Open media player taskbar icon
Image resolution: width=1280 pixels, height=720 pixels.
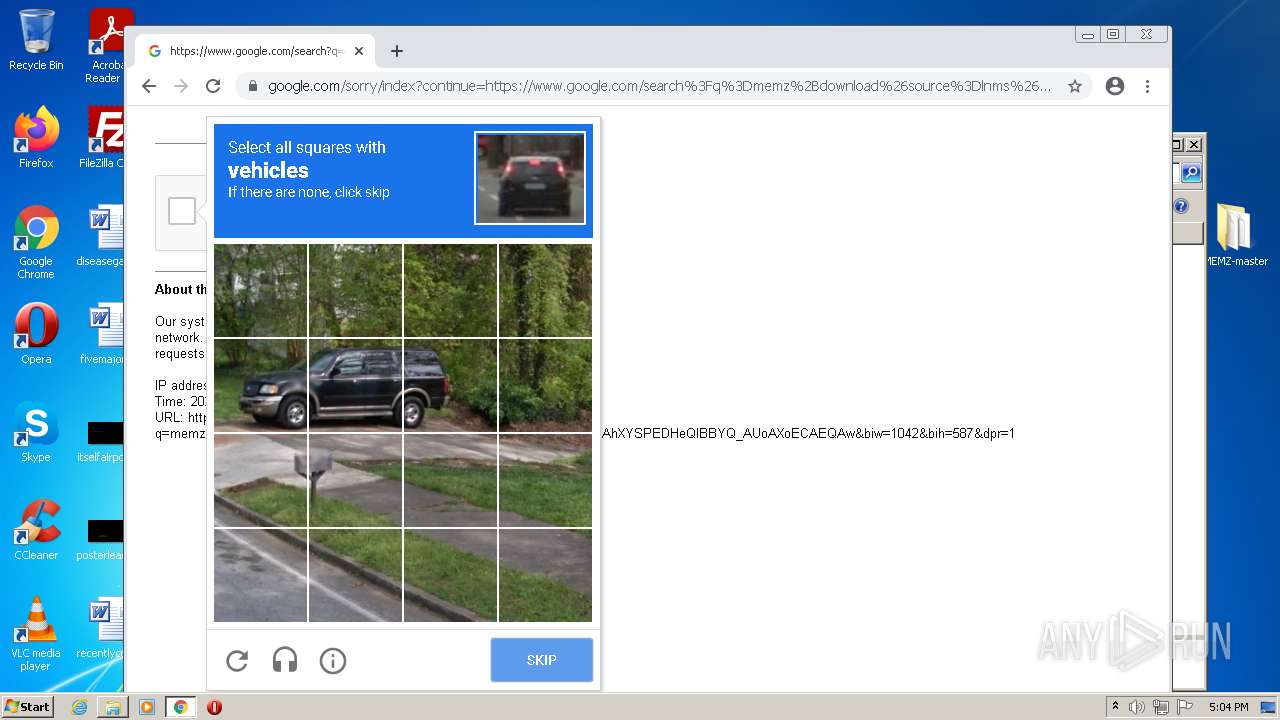pyautogui.click(x=146, y=707)
